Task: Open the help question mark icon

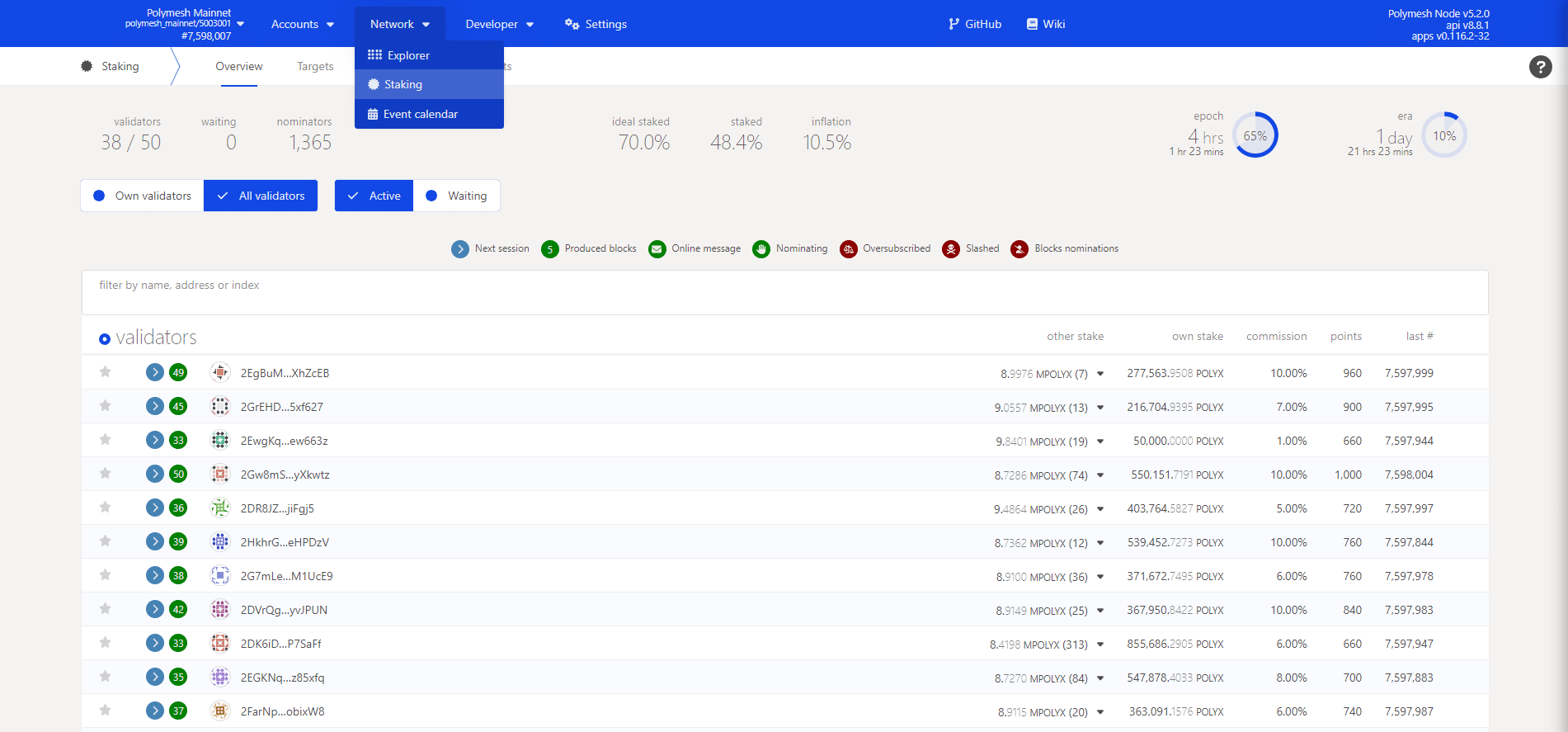Action: [x=1540, y=67]
